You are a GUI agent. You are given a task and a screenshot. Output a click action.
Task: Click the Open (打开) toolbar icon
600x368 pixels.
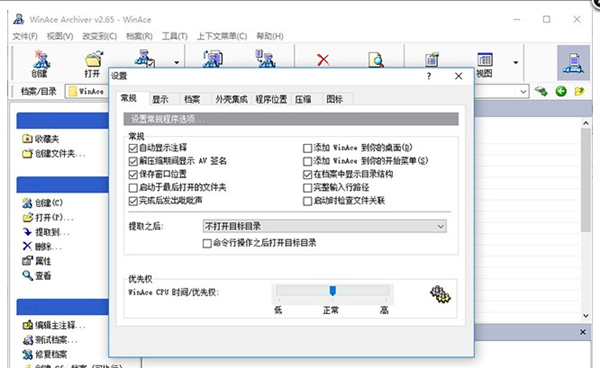pyautogui.click(x=93, y=63)
